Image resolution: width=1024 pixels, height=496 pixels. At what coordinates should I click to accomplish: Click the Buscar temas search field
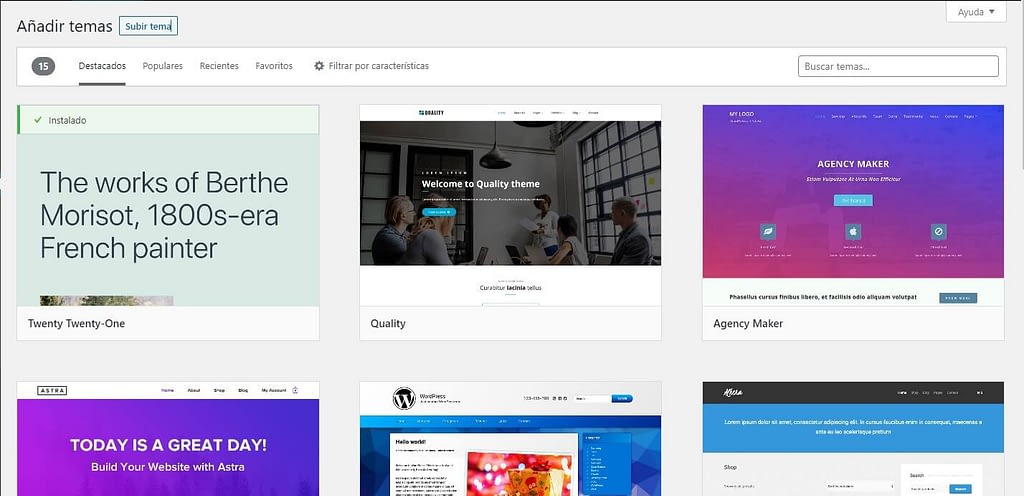click(898, 66)
